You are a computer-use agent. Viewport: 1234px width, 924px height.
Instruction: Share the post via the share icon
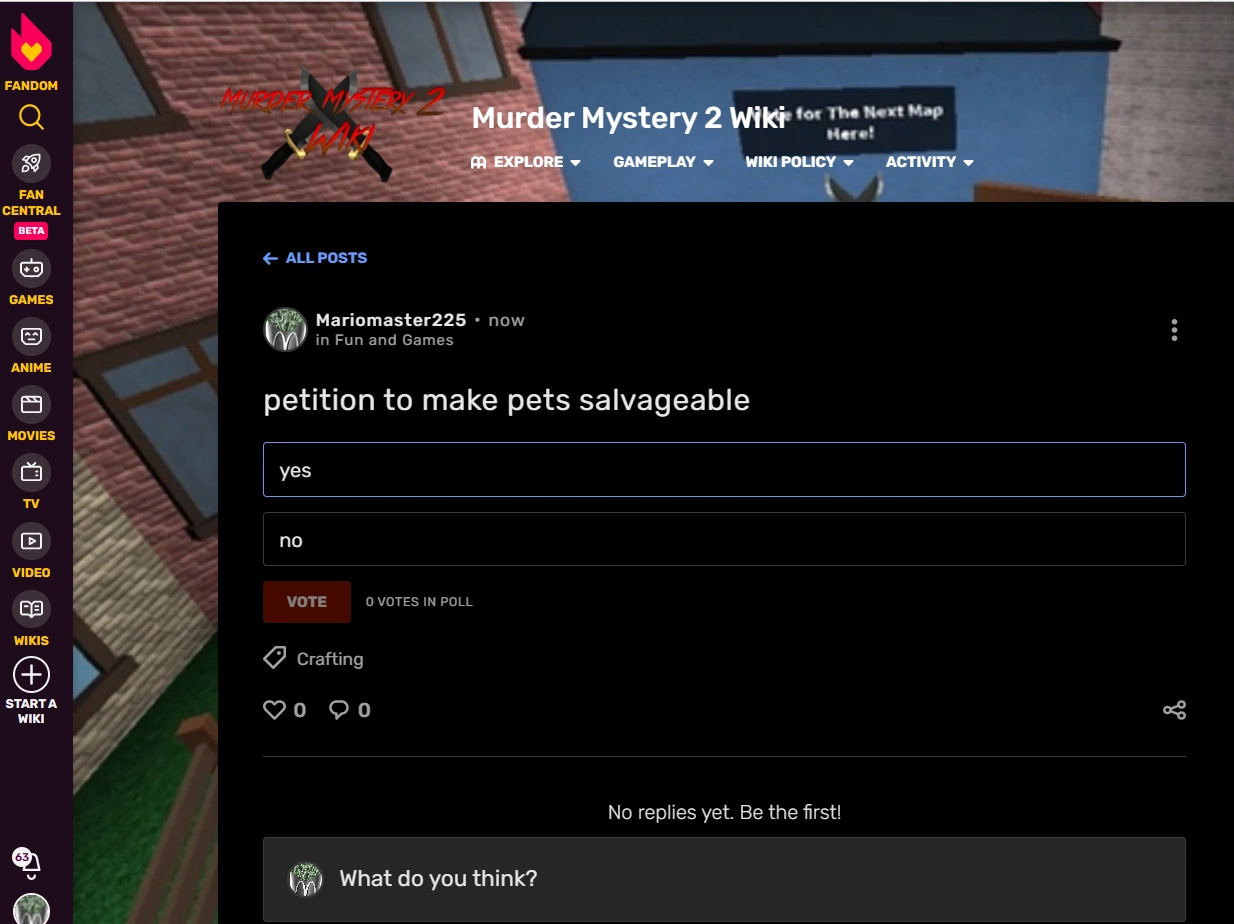tap(1174, 710)
